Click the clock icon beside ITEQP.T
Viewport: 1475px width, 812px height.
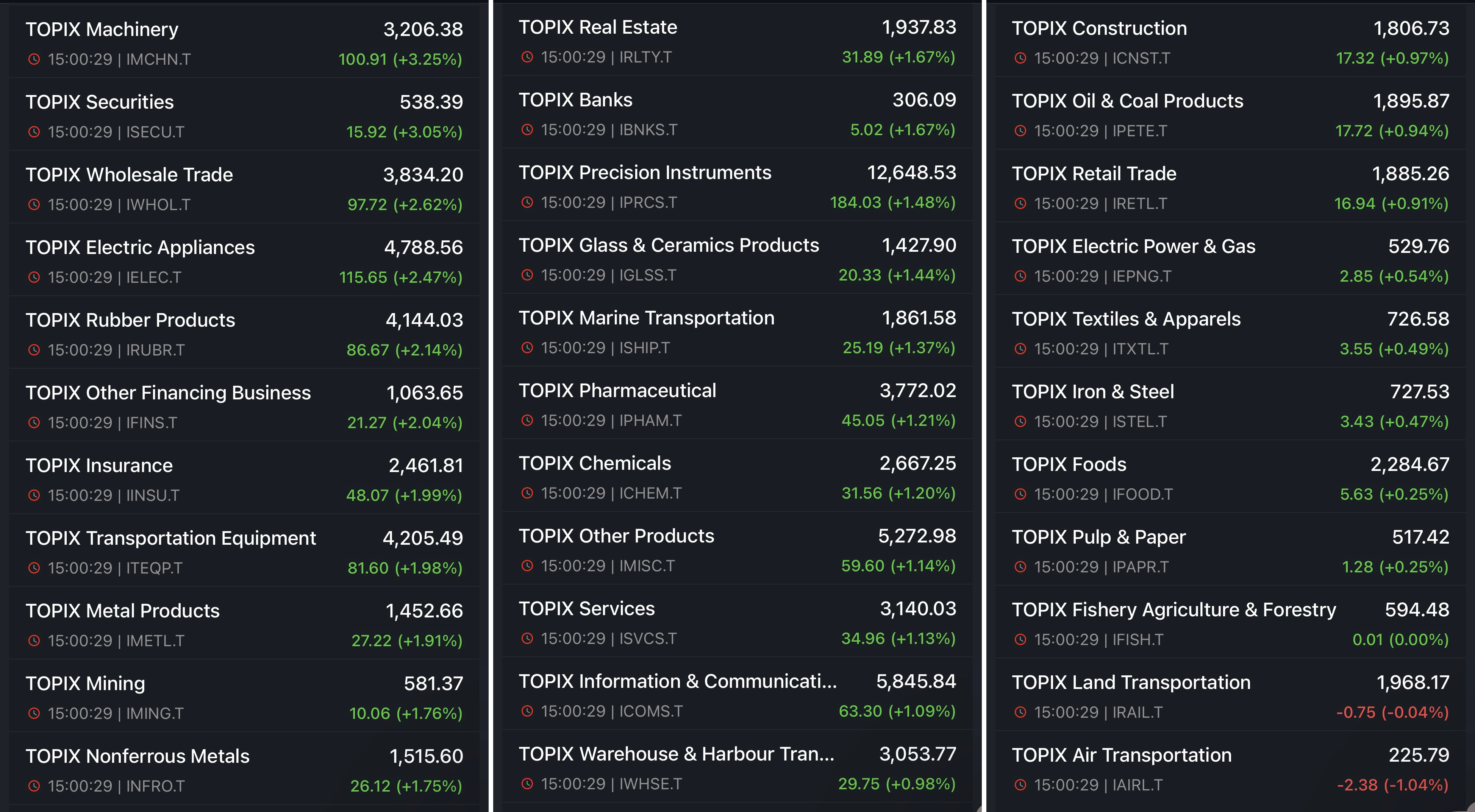(x=34, y=568)
